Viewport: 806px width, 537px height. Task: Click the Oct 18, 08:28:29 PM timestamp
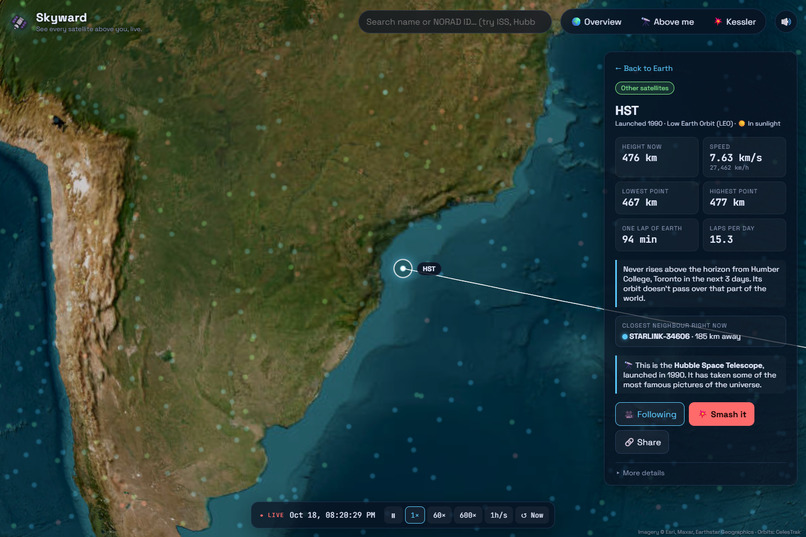coord(332,515)
